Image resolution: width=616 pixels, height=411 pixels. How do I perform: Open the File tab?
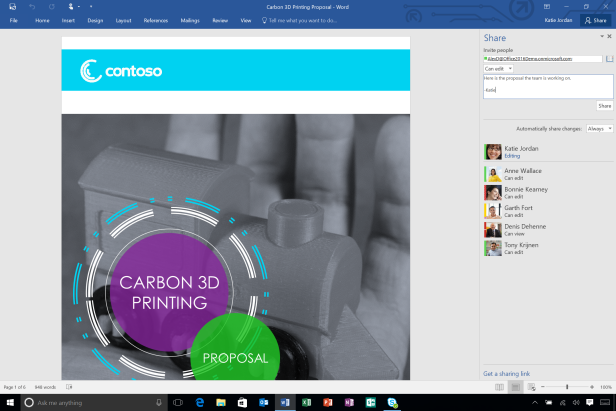click(x=14, y=20)
